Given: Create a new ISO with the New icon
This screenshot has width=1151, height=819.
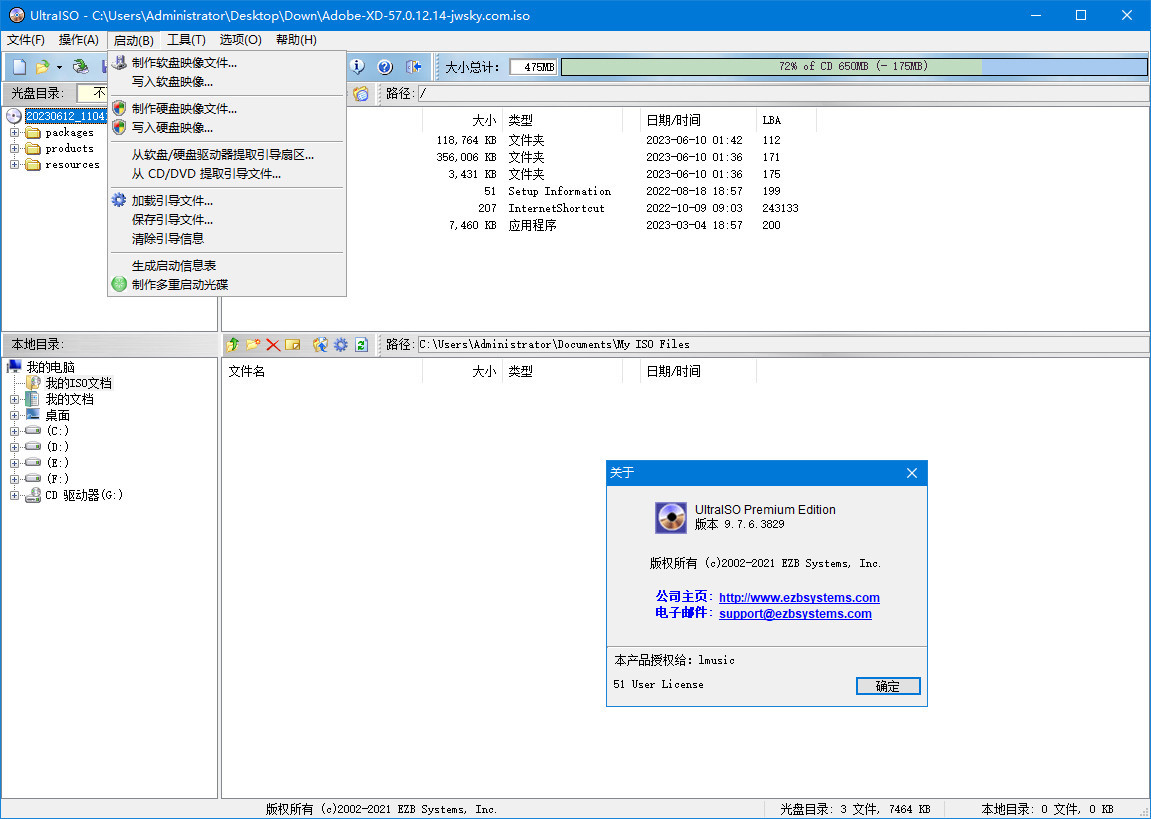Looking at the screenshot, I should click(x=20, y=67).
